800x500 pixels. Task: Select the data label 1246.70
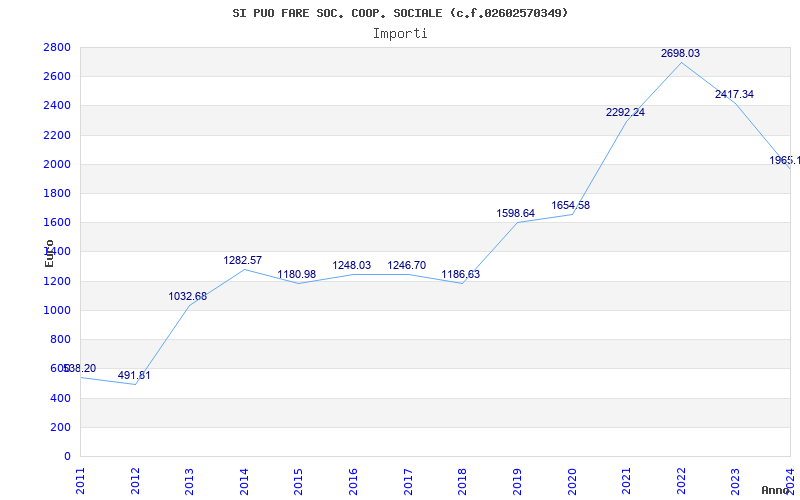coord(407,265)
